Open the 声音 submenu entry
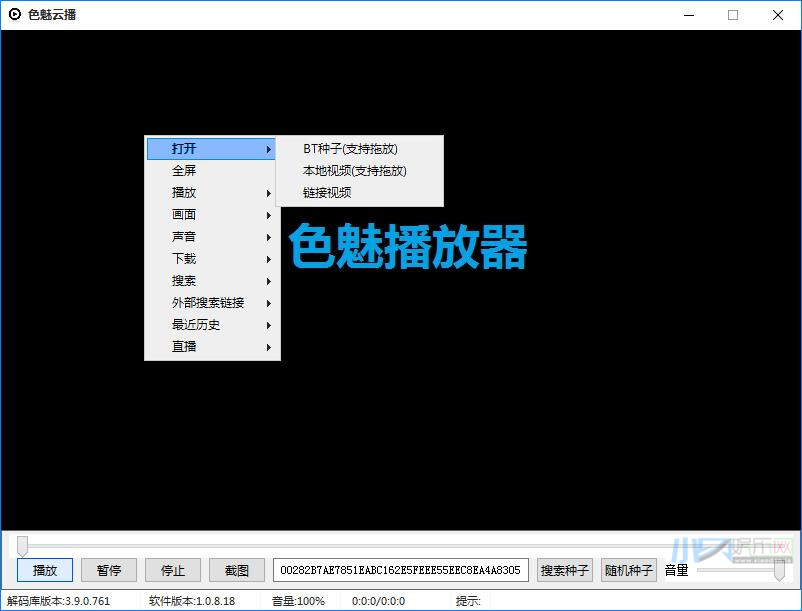The width and height of the screenshot is (802, 611). (211, 237)
